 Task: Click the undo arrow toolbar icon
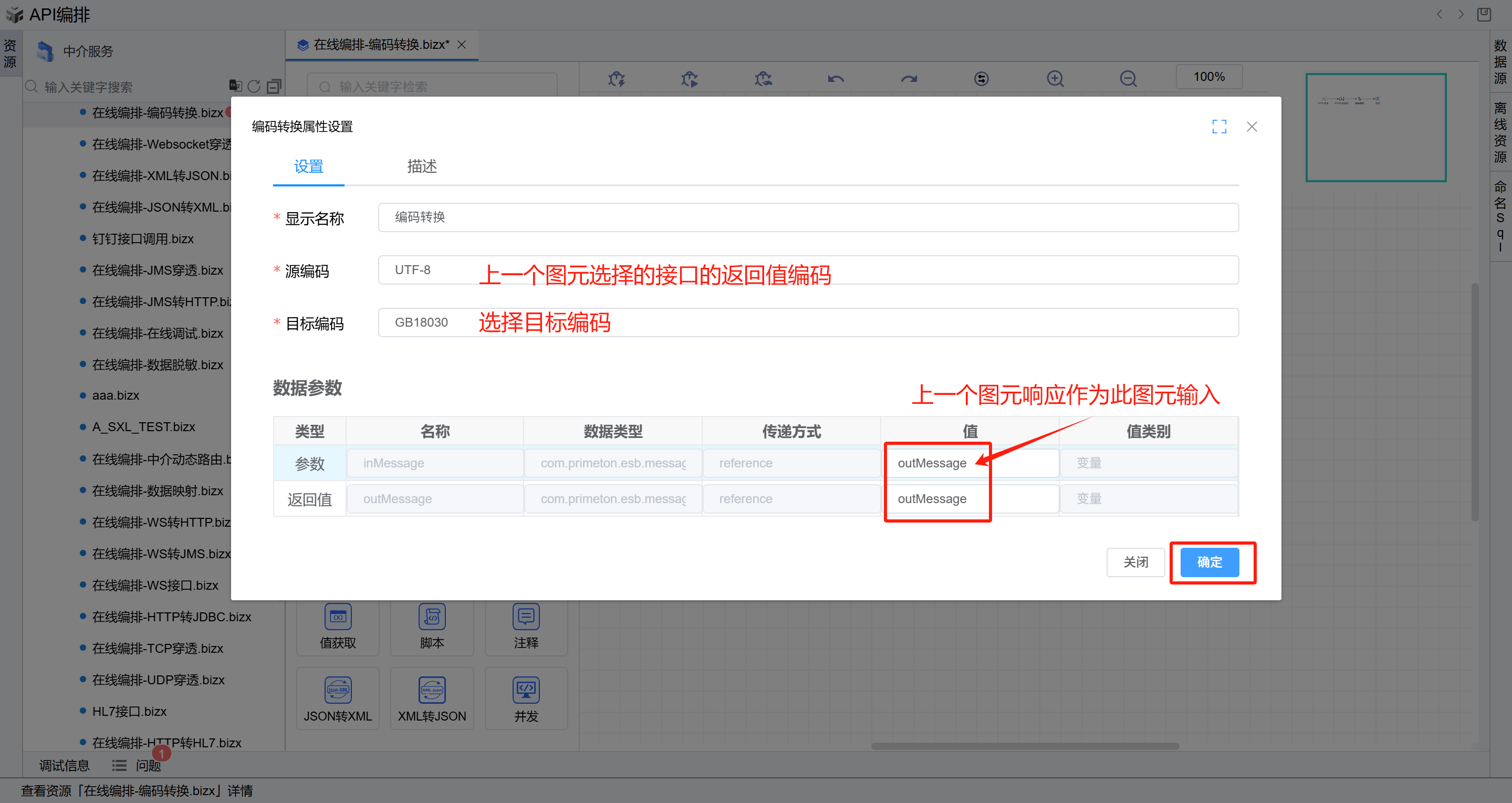tap(836, 79)
